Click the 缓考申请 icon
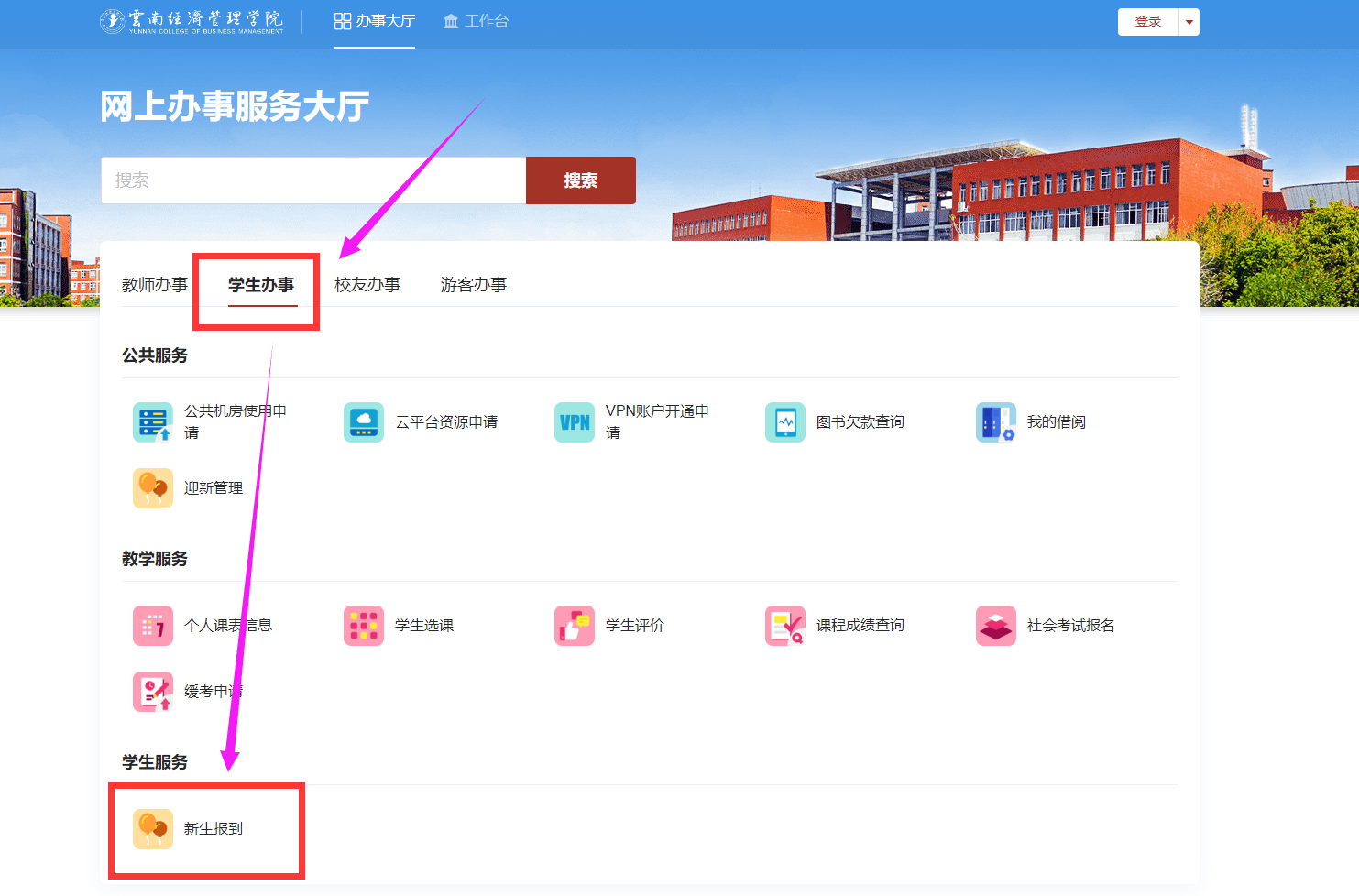Image resolution: width=1359 pixels, height=896 pixels. (x=152, y=692)
